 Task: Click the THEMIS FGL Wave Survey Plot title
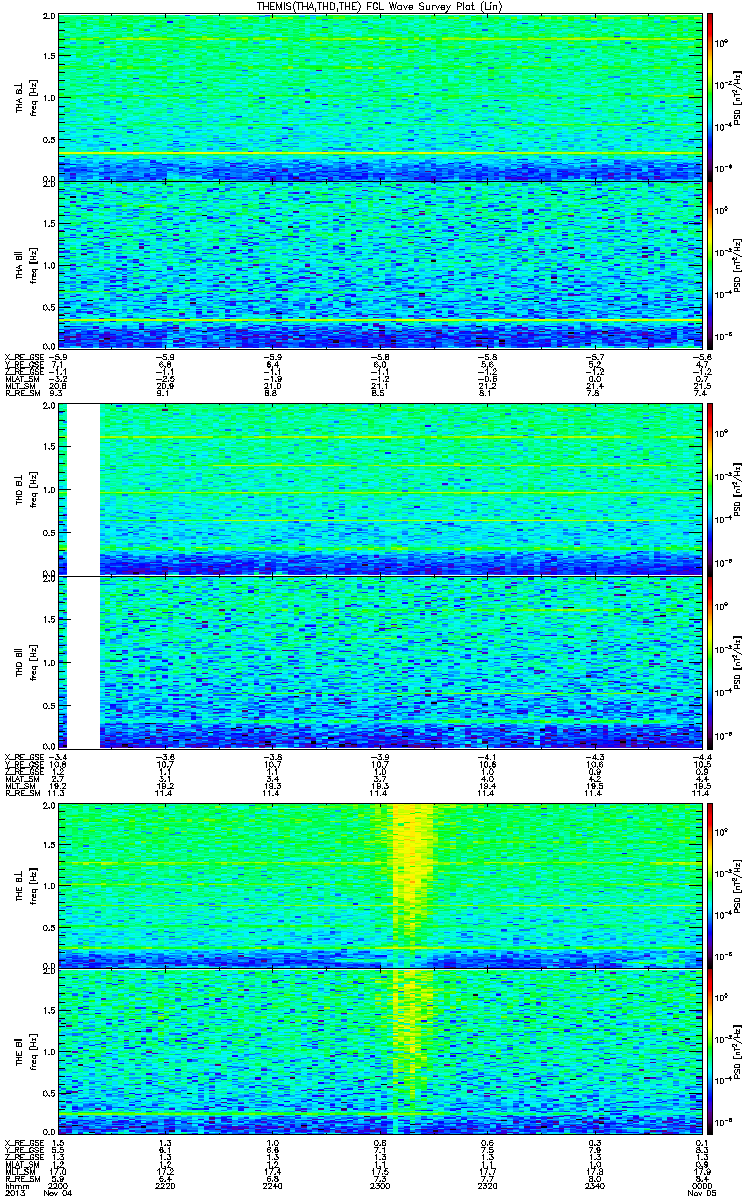tap(379, 7)
